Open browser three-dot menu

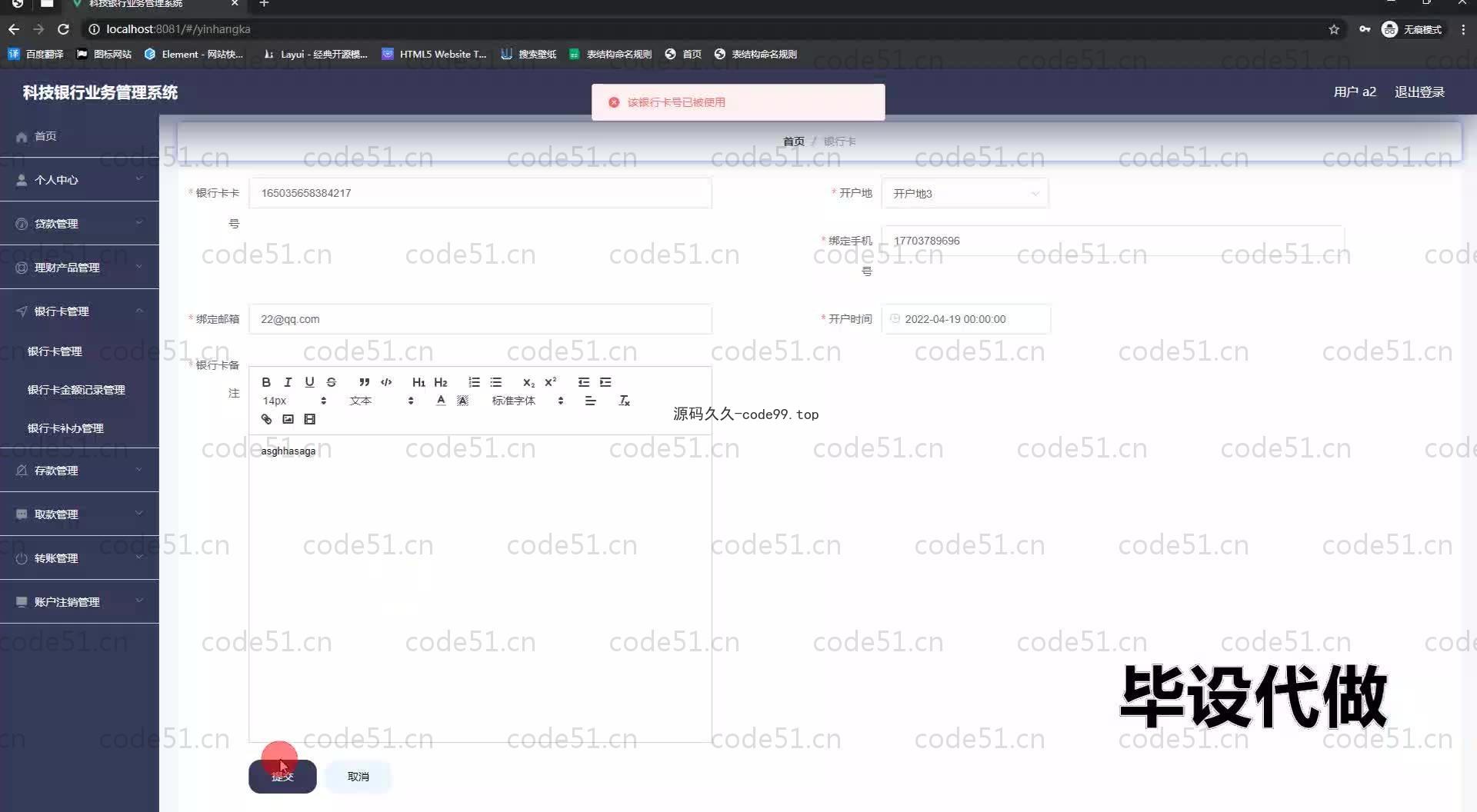click(x=1463, y=29)
